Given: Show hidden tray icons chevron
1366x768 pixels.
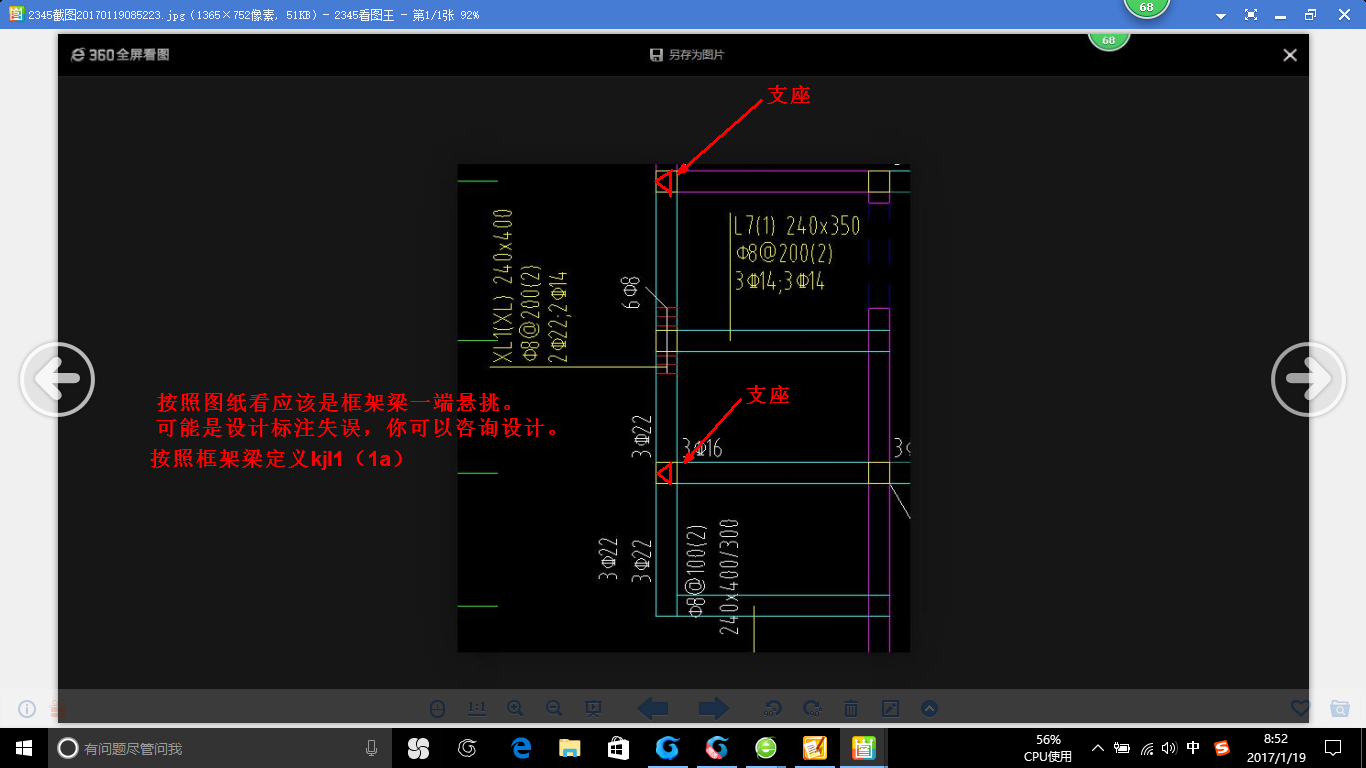Looking at the screenshot, I should pos(1098,748).
